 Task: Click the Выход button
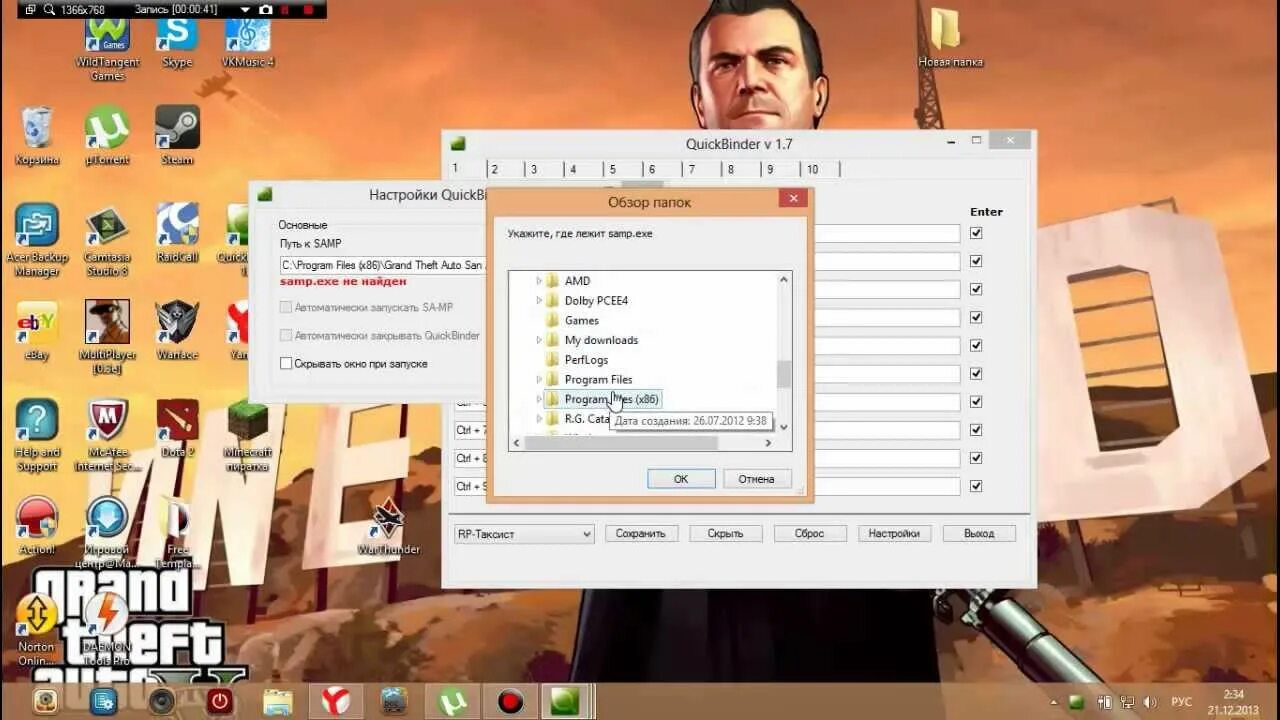[979, 534]
